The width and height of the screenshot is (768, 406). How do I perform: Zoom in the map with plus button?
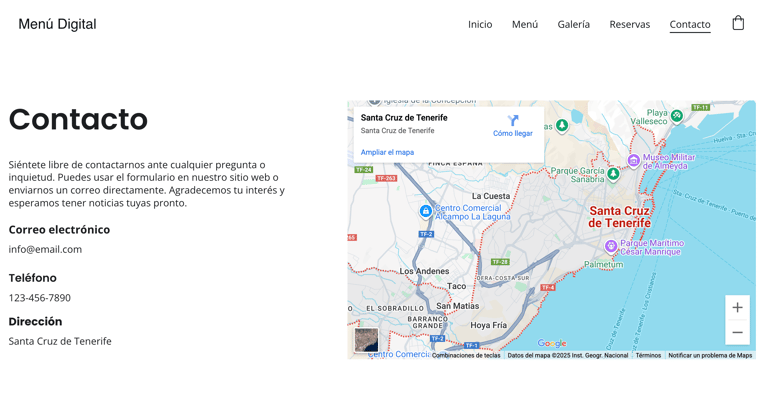coord(737,308)
